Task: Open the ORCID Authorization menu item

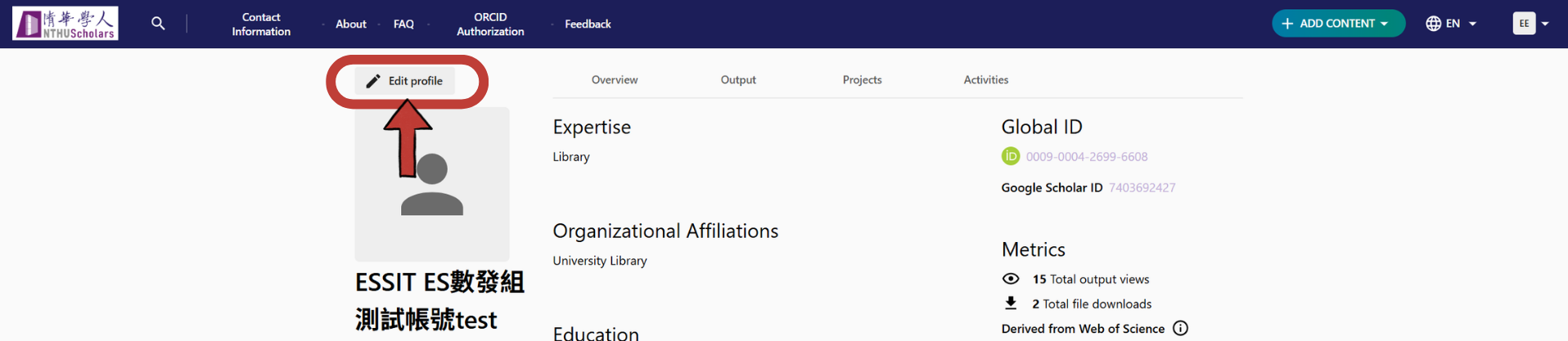Action: point(490,24)
